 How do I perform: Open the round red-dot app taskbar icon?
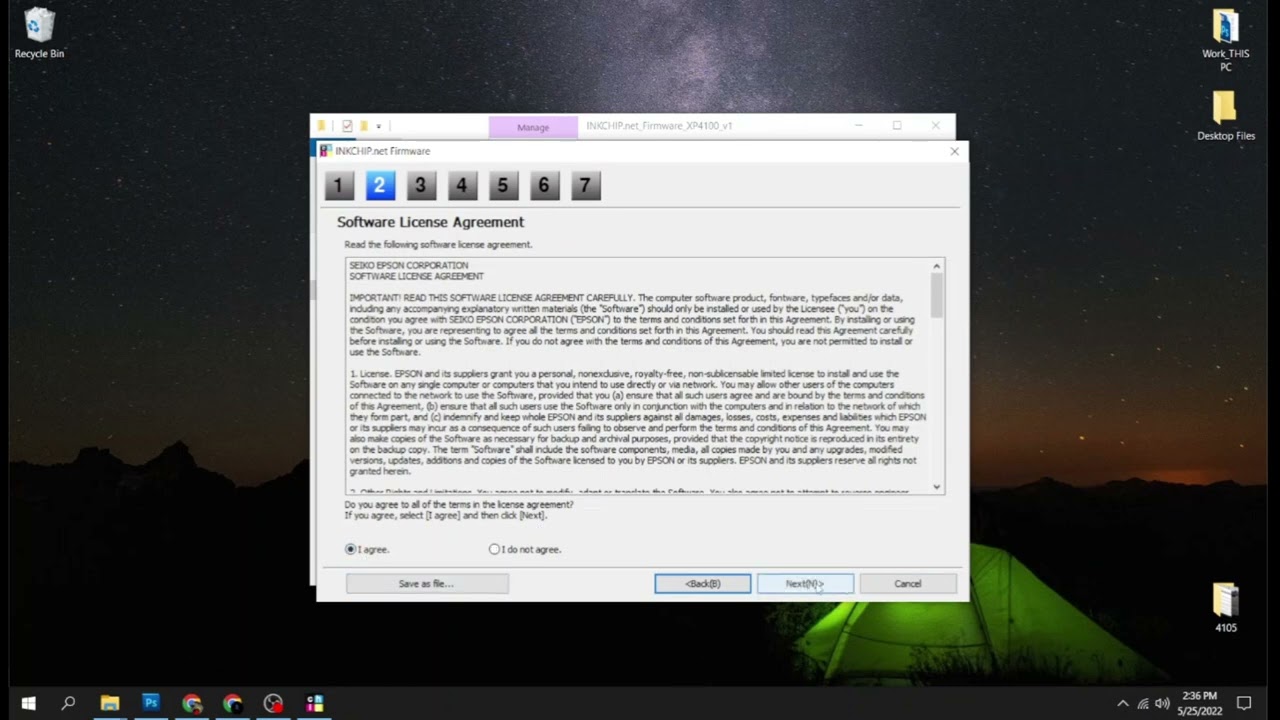point(274,703)
